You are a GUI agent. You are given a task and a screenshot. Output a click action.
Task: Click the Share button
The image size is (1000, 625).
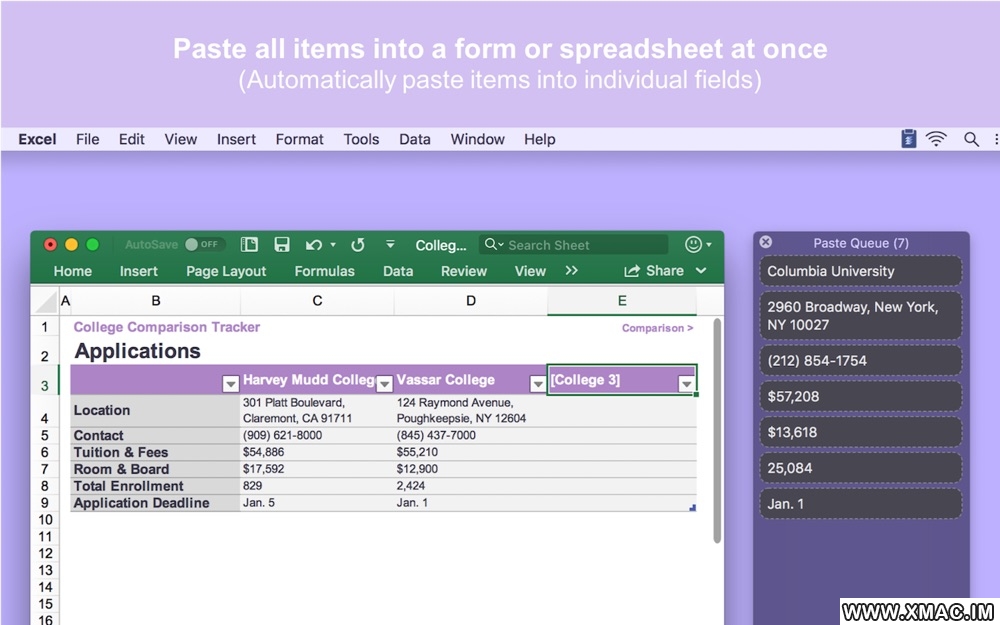pyautogui.click(x=655, y=271)
